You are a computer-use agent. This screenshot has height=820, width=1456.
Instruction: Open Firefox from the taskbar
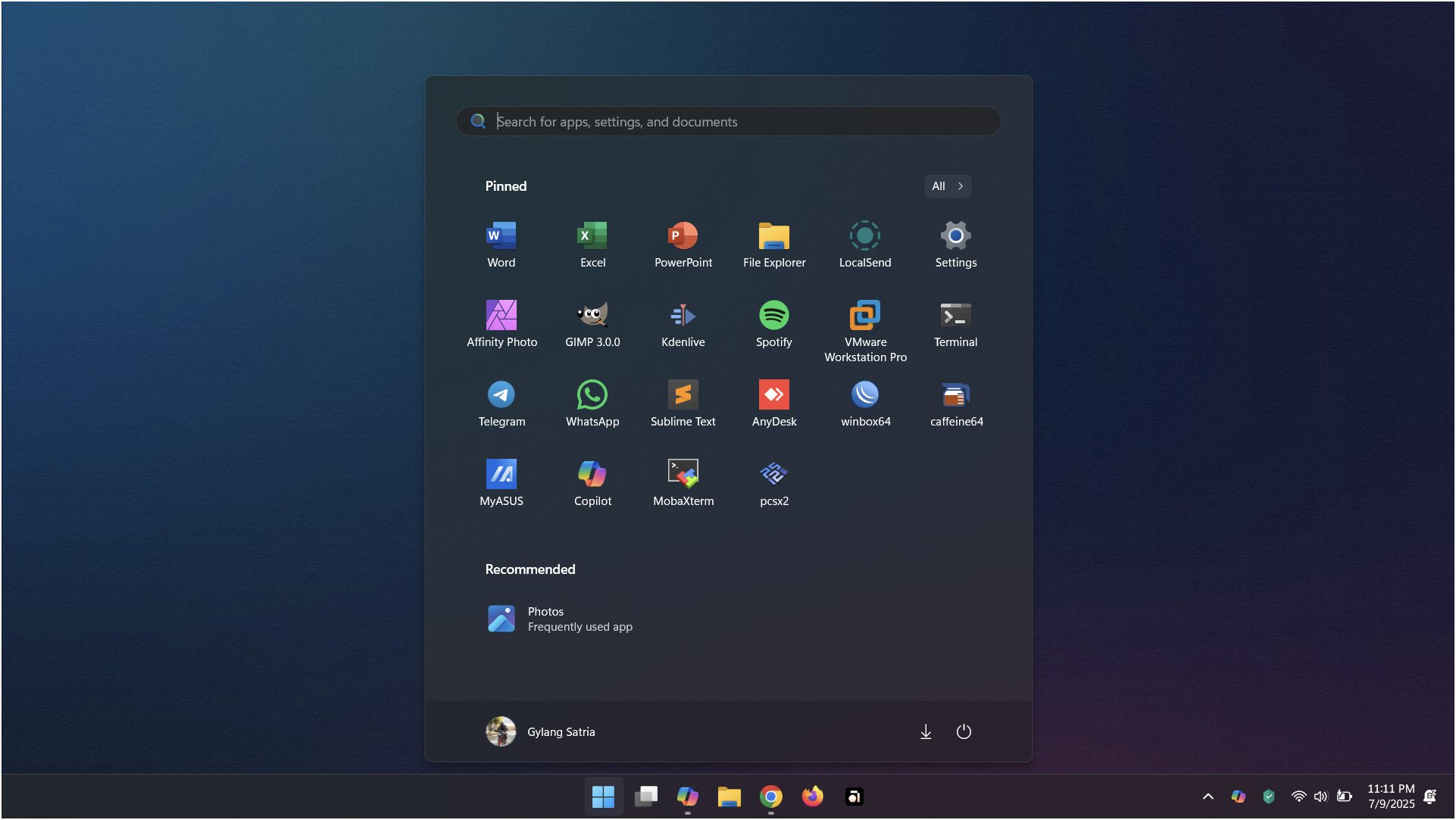[x=813, y=797]
